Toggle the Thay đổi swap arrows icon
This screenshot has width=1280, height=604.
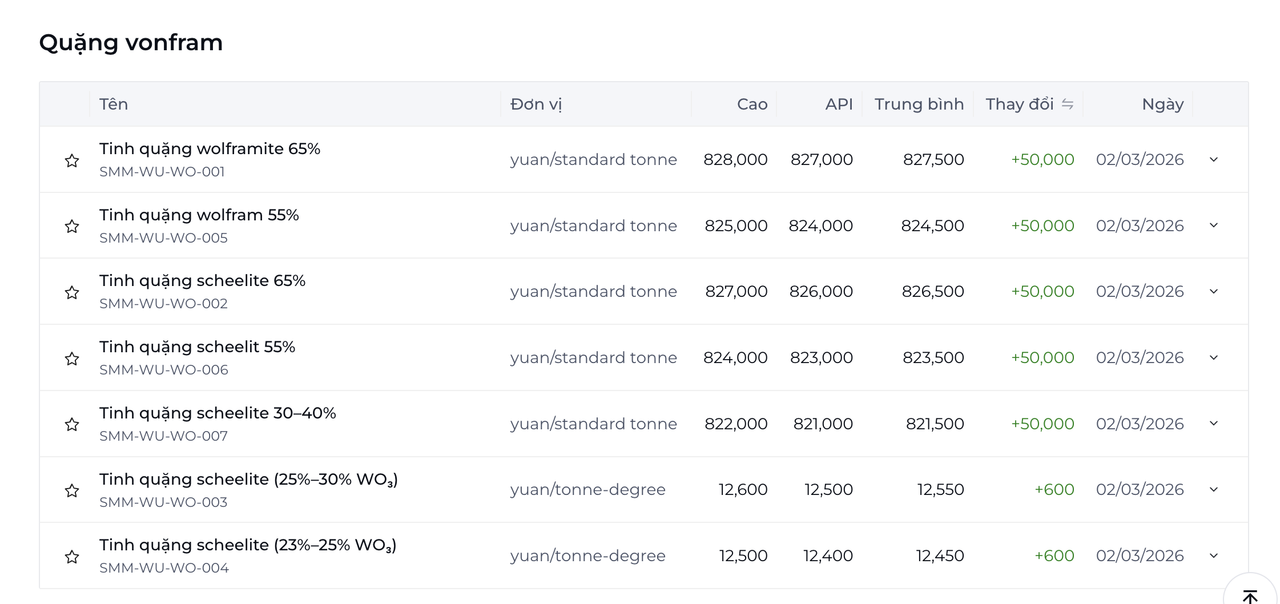pyautogui.click(x=1067, y=104)
